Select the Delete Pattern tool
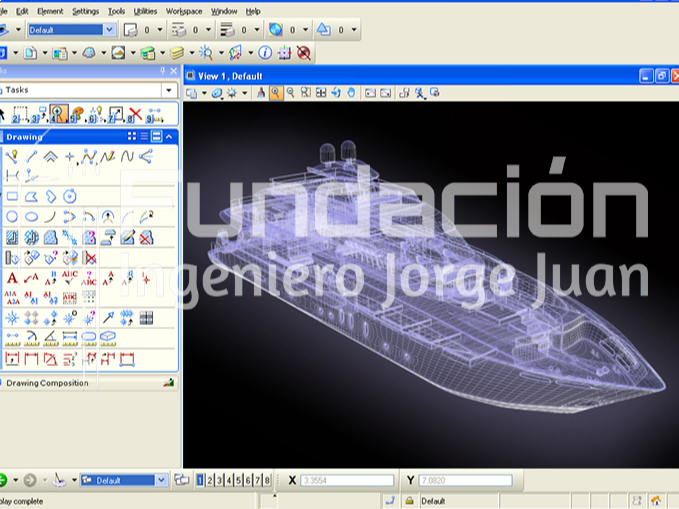This screenshot has height=509, width=679. (x=146, y=237)
